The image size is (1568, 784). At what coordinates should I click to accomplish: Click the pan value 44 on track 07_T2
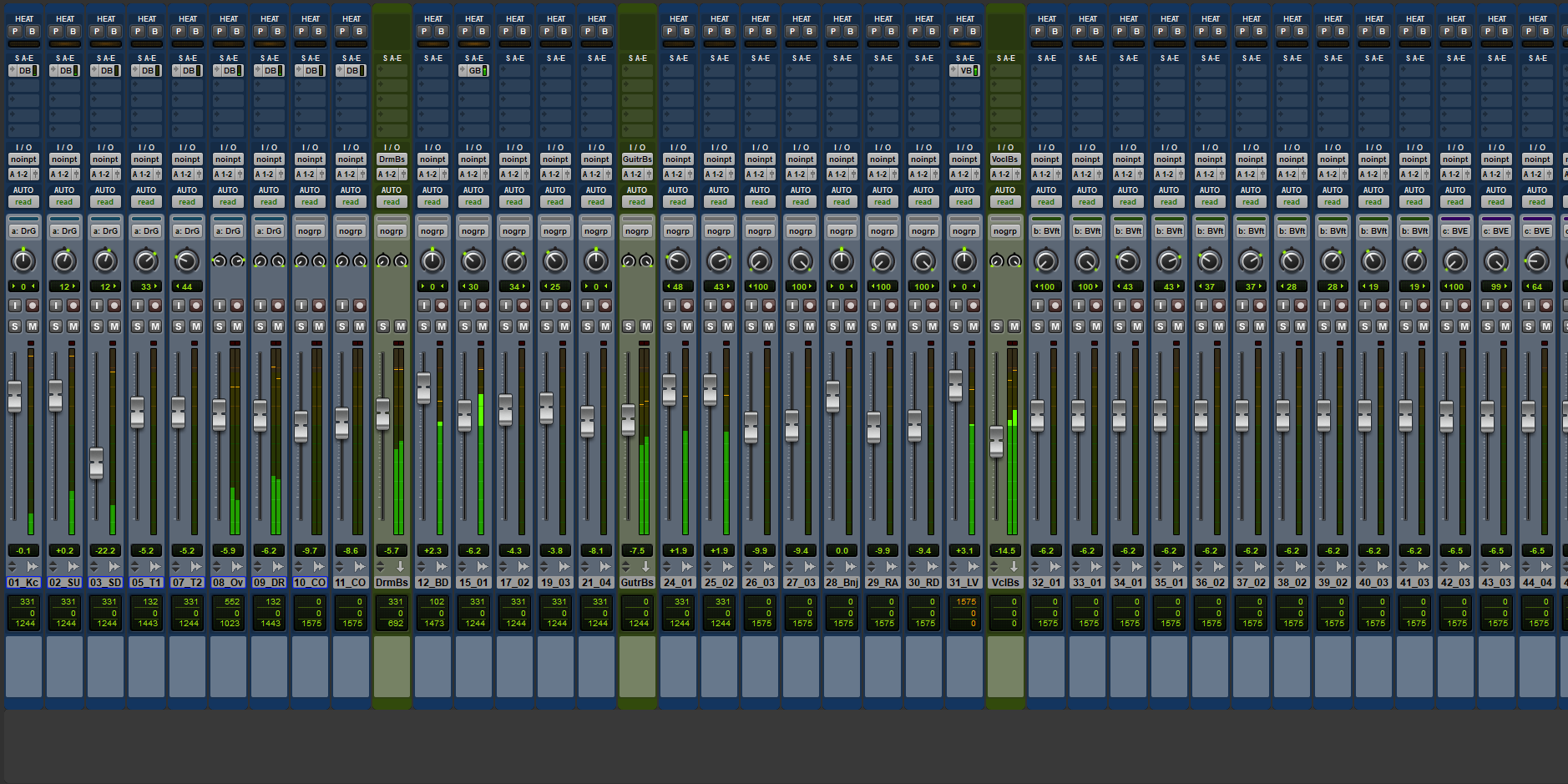pyautogui.click(x=187, y=287)
